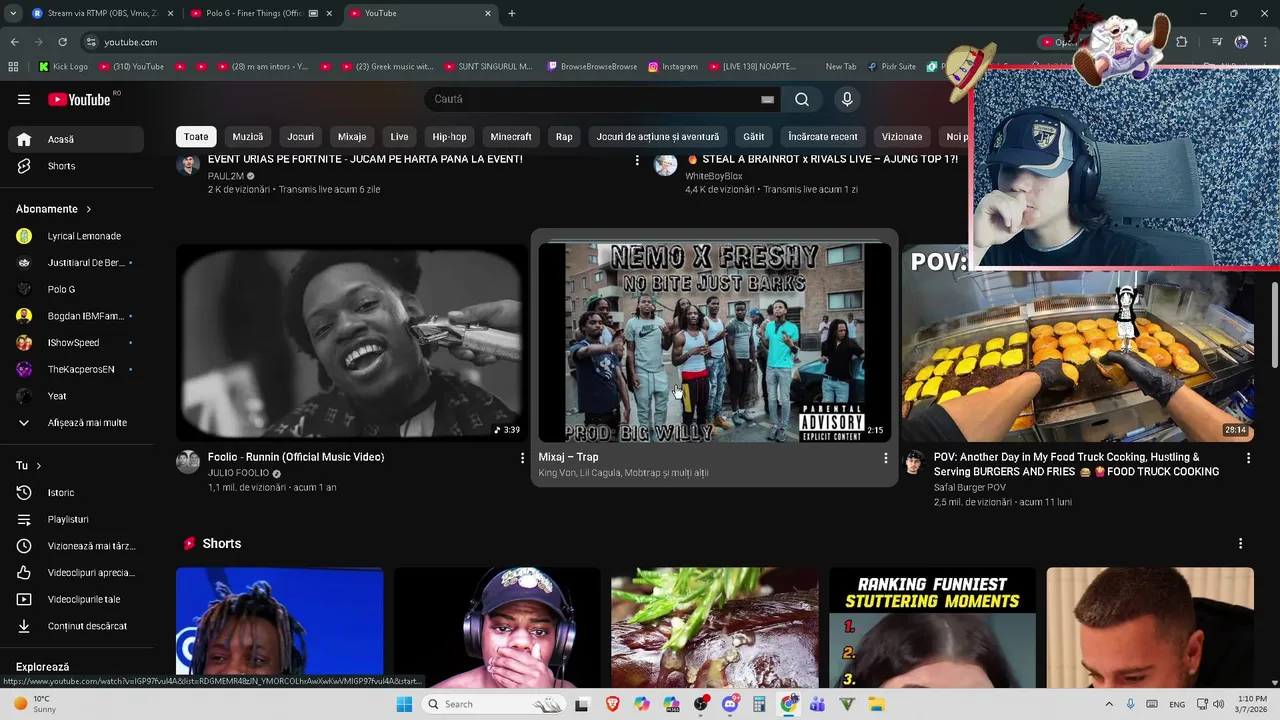Open Instagram bookmark
This screenshot has height=720, width=1280.
click(673, 67)
